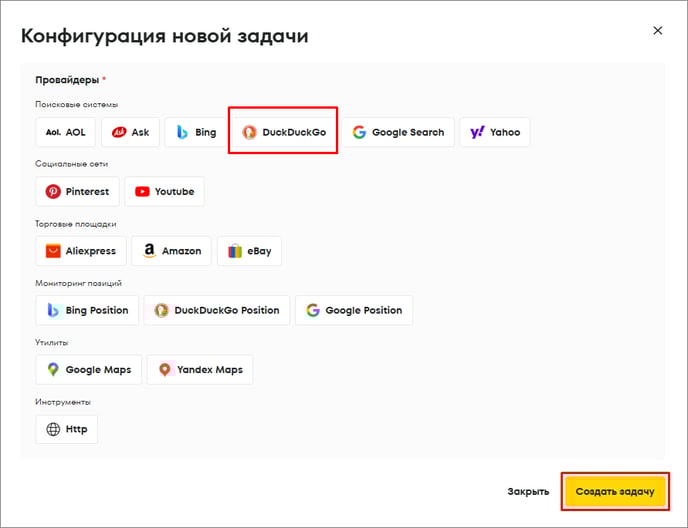Pick the Amazon marketplace provider

(x=172, y=251)
